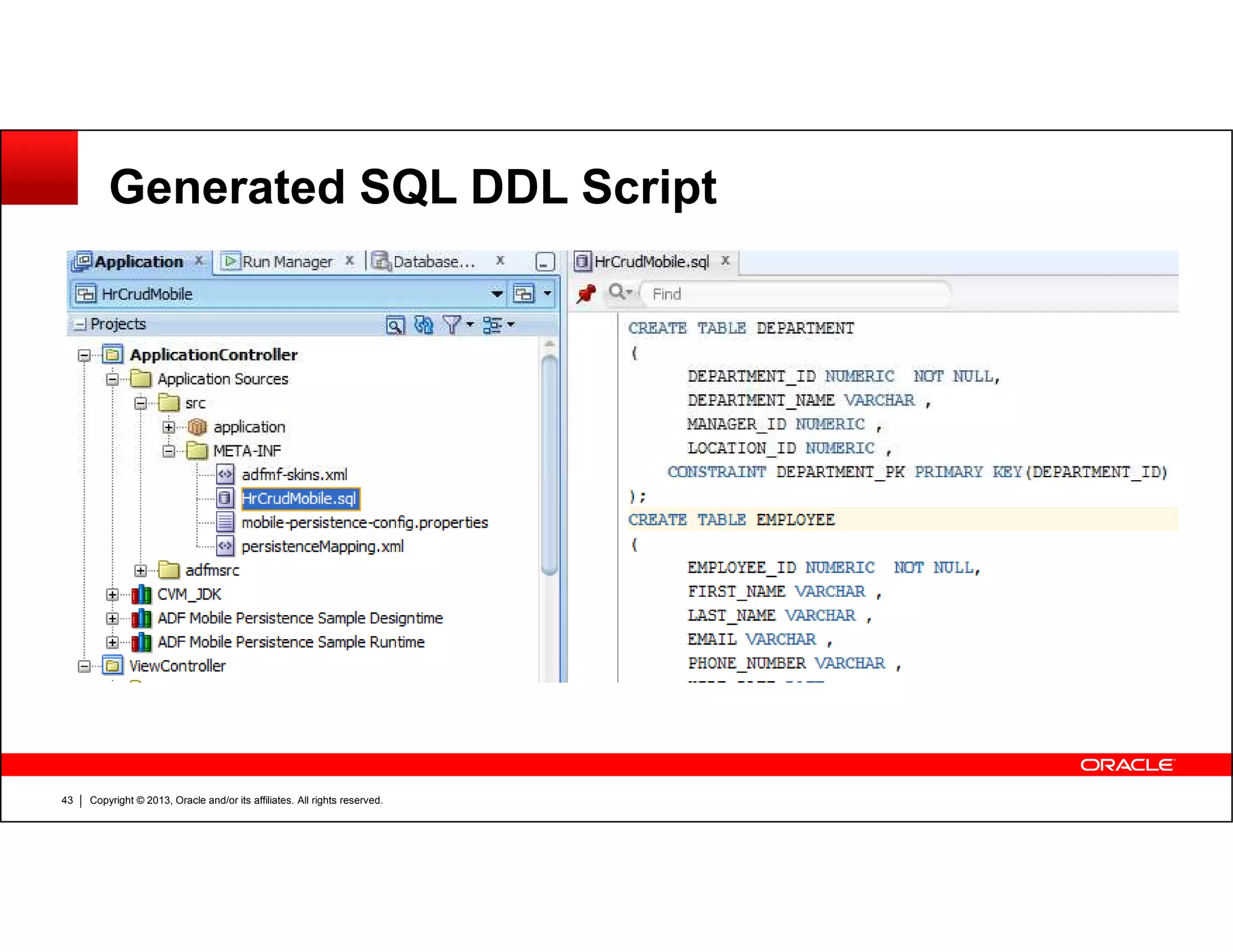The height and width of the screenshot is (952, 1233).
Task: Open the application menu dropdown arrow
Action: coord(547,294)
